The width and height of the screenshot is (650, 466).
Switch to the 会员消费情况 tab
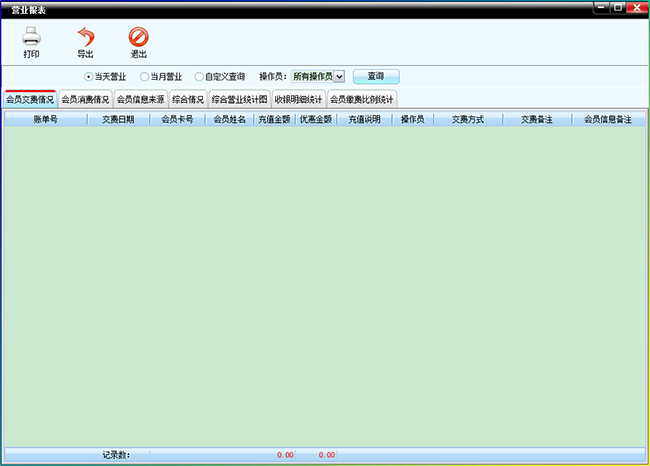click(x=85, y=99)
